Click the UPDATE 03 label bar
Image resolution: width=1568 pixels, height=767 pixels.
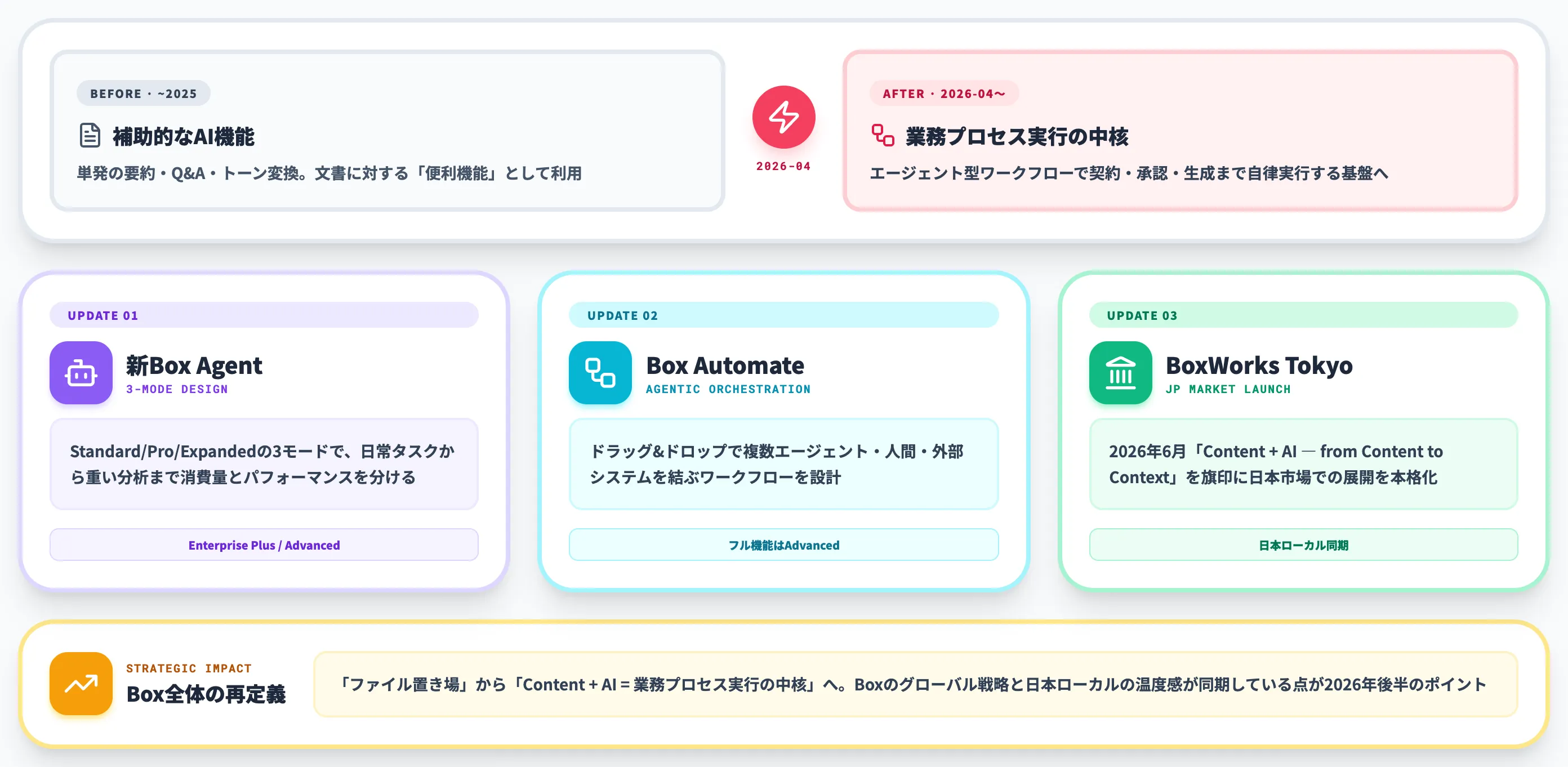[1303, 315]
